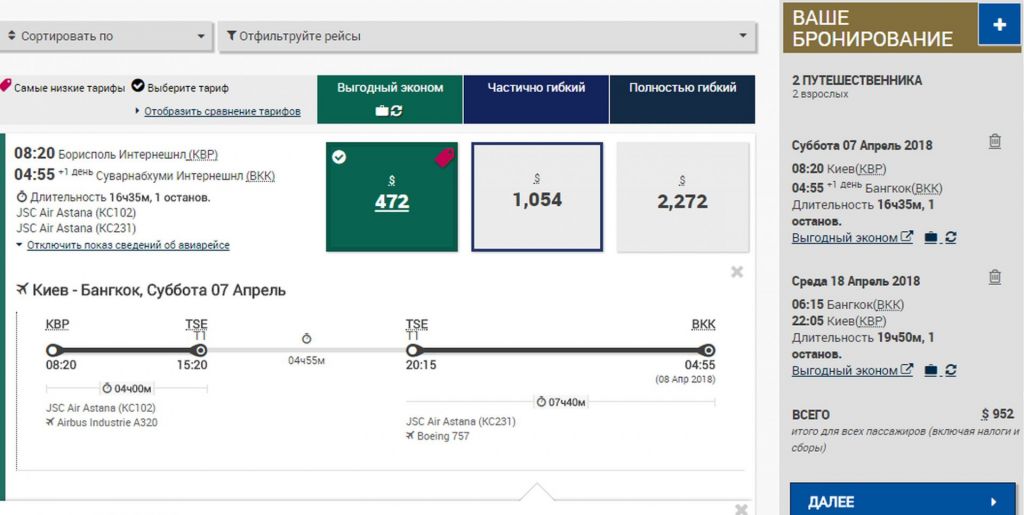
Task: Close the Kiev–Bangkok flight details panel
Action: [737, 272]
